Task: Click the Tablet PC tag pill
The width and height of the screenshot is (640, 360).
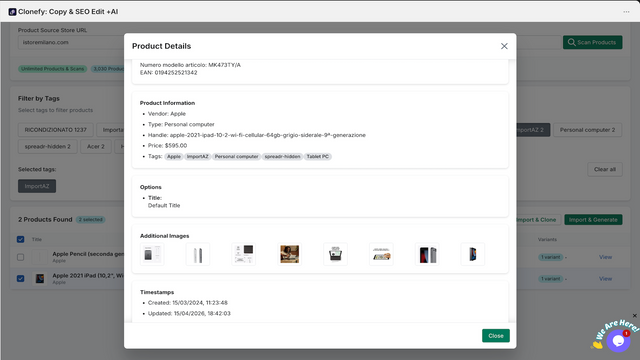Action: click(318, 156)
